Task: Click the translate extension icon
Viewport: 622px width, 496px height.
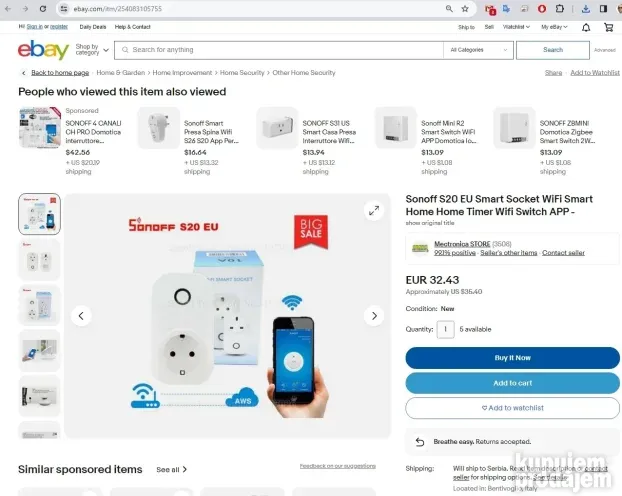Action: pyautogui.click(x=507, y=9)
